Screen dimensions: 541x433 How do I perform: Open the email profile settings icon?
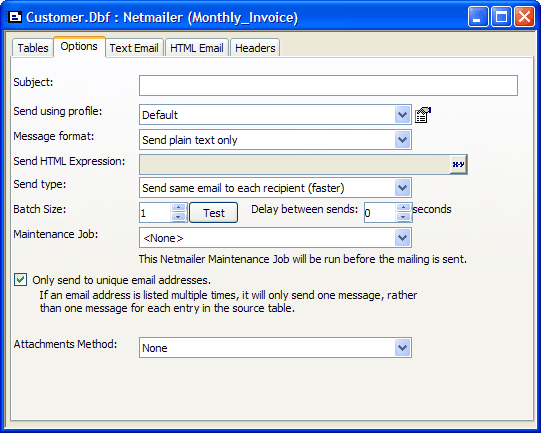pyautogui.click(x=423, y=115)
